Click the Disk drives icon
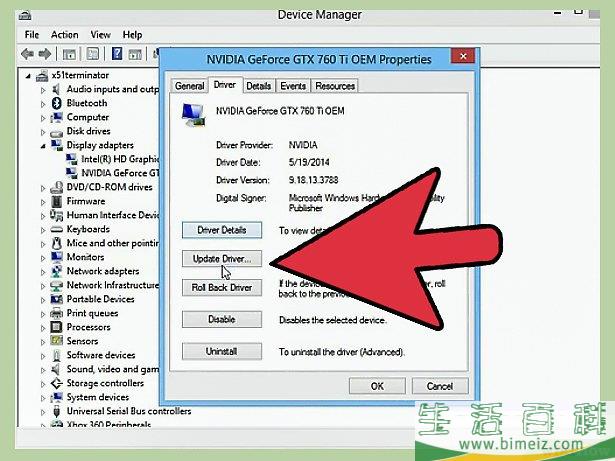Image resolution: width=615 pixels, height=461 pixels. (x=56, y=132)
